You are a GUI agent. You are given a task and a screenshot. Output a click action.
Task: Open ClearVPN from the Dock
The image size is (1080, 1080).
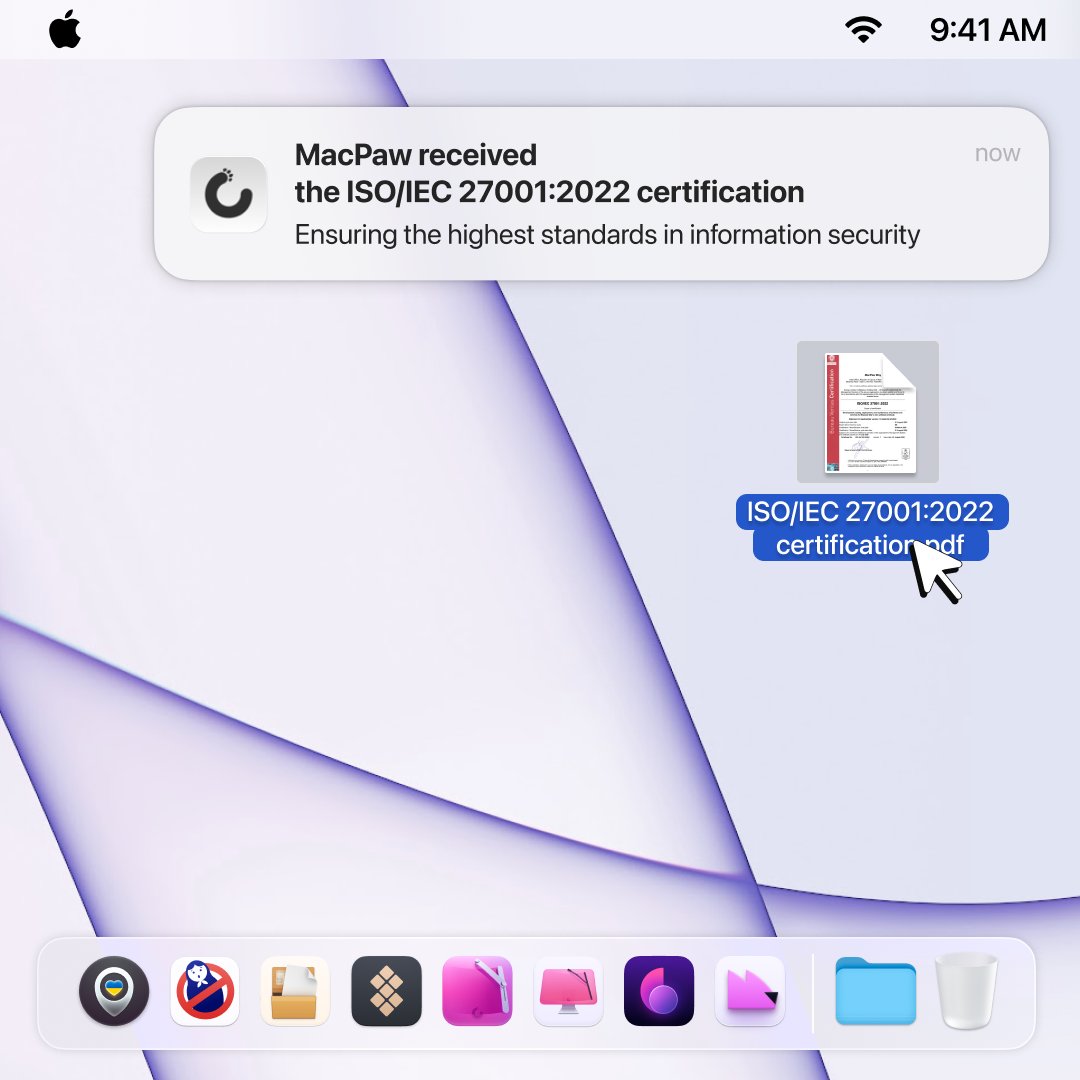click(x=113, y=993)
